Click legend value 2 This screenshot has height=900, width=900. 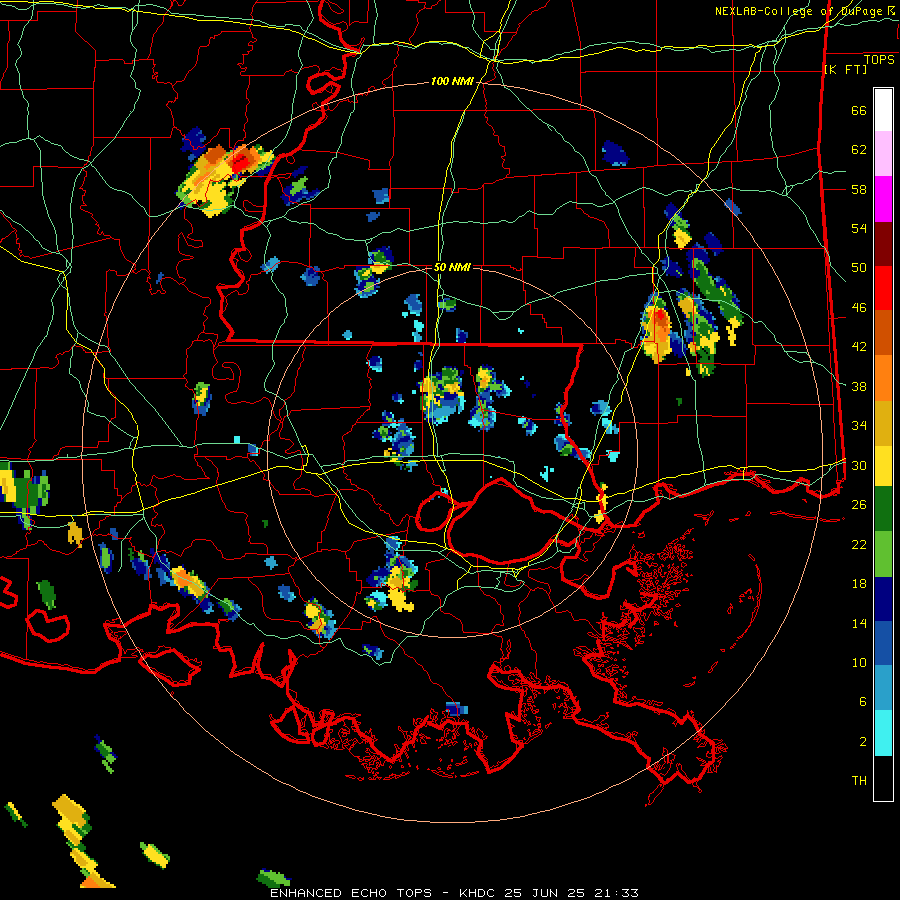click(863, 742)
